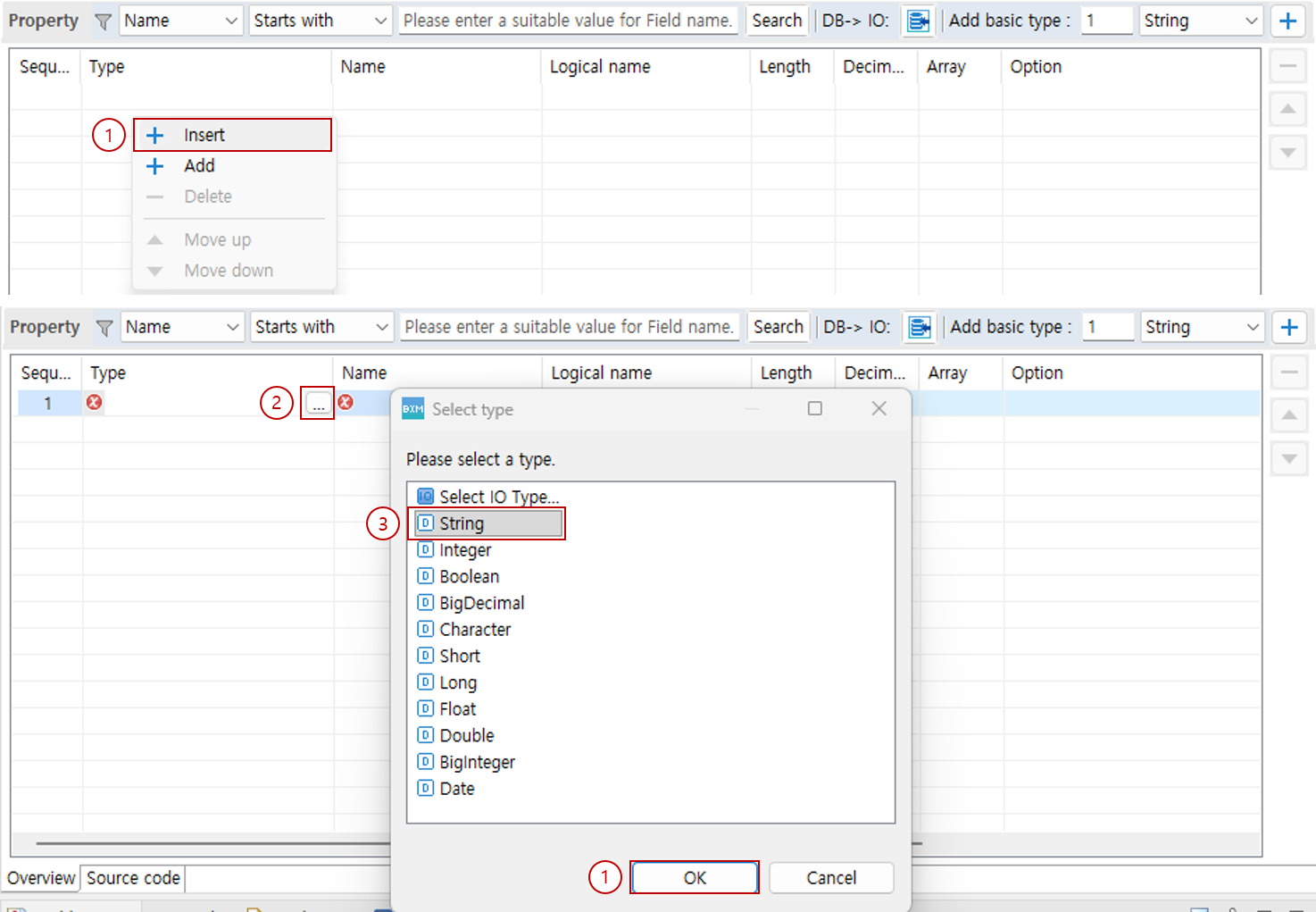Click the plus icon to add basic type

coord(1288,20)
